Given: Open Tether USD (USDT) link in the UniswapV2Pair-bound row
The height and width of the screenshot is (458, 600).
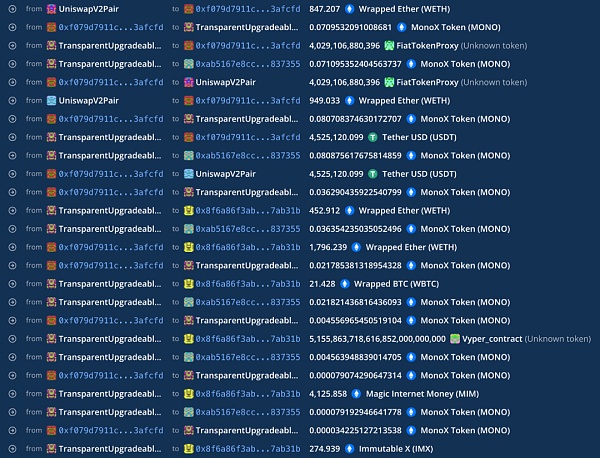Looking at the screenshot, I should point(419,174).
